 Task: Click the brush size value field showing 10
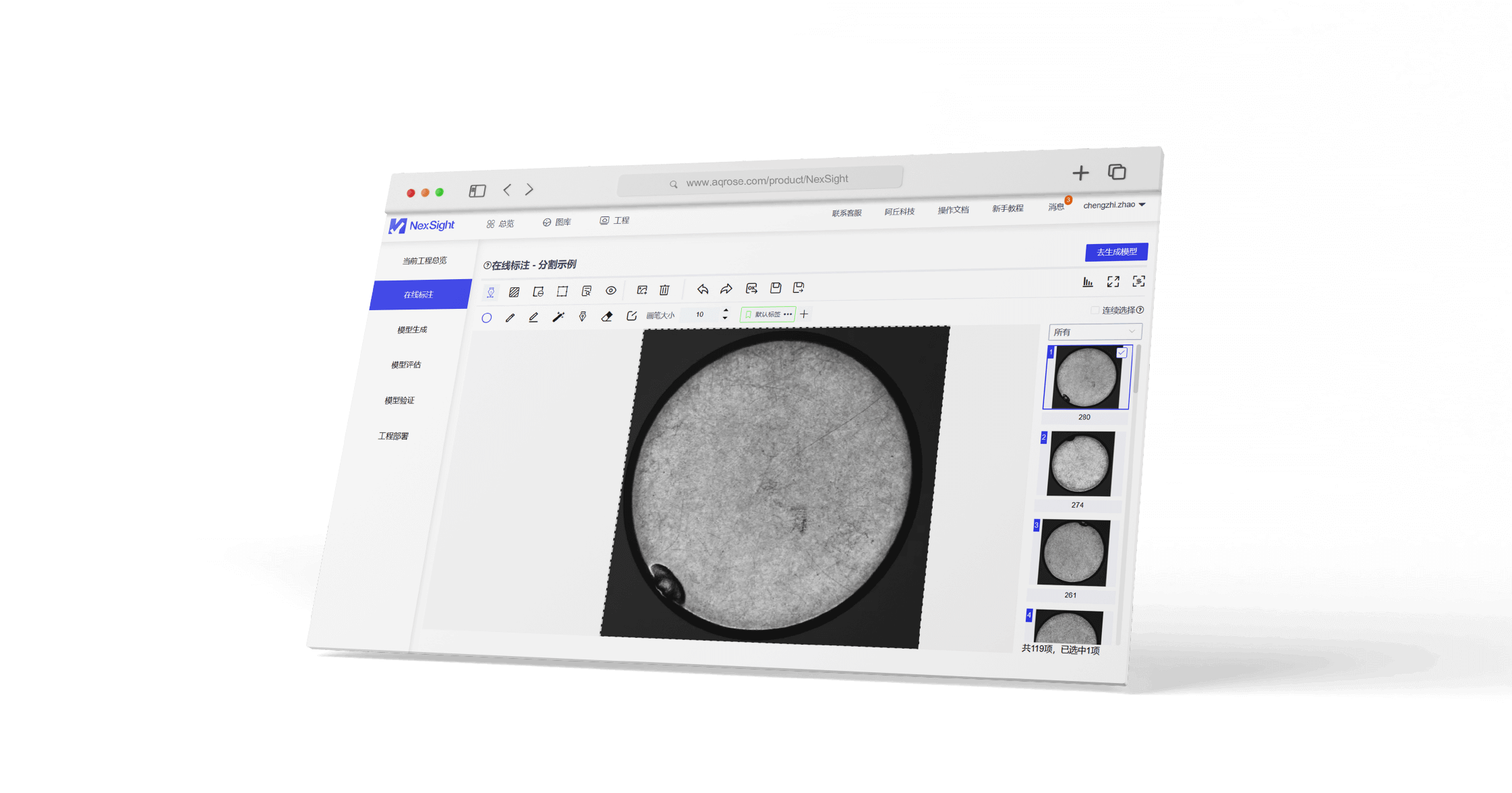[701, 314]
